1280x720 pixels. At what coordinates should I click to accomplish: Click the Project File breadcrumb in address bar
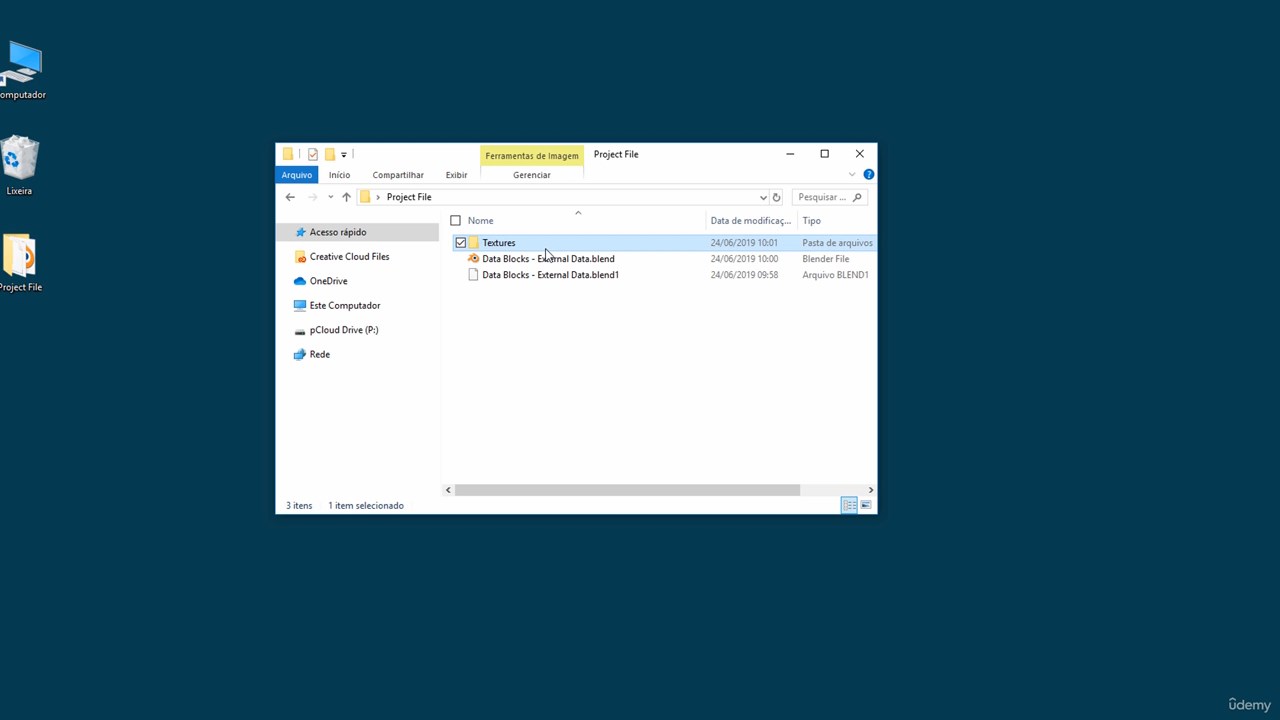pyautogui.click(x=409, y=197)
